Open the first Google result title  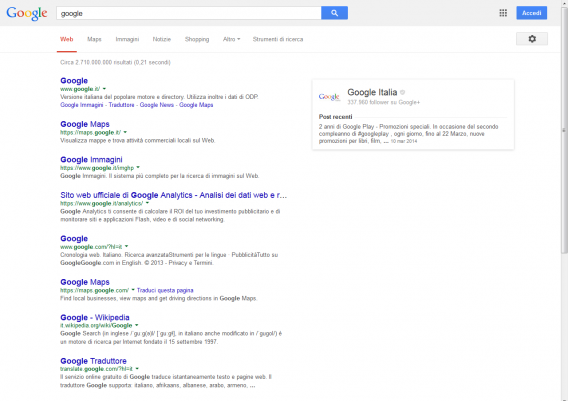click(x=74, y=80)
